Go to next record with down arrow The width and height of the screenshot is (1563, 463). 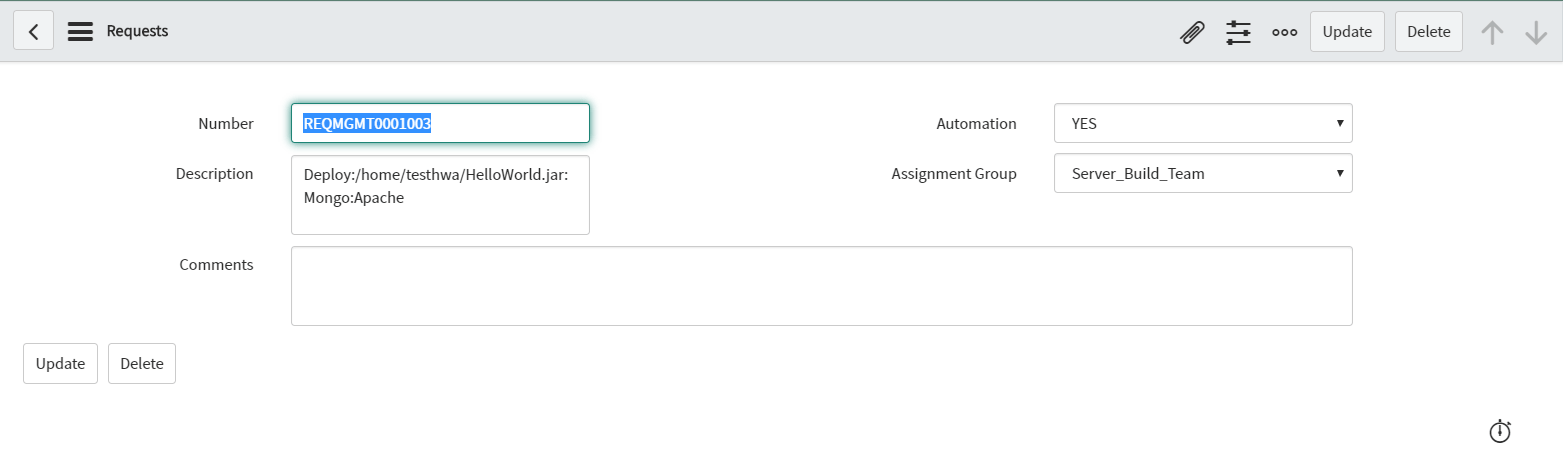[x=1536, y=32]
